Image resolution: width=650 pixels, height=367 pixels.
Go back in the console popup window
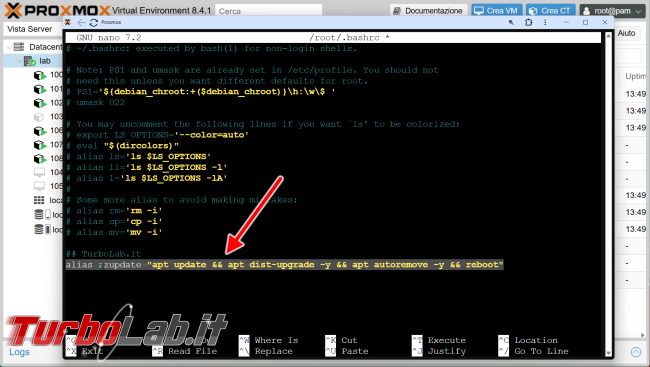tap(81, 22)
